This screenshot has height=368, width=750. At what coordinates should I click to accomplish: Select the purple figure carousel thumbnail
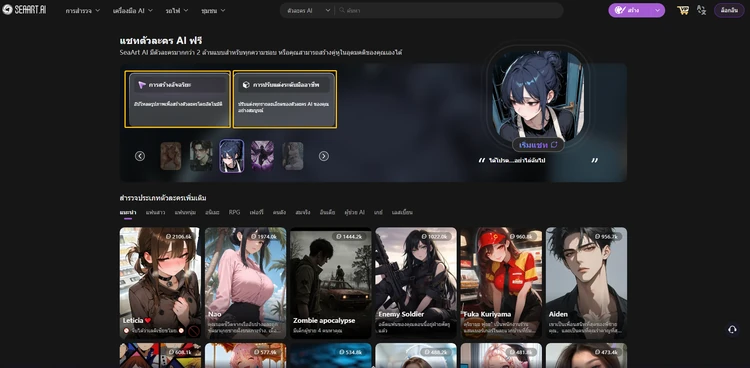click(263, 156)
